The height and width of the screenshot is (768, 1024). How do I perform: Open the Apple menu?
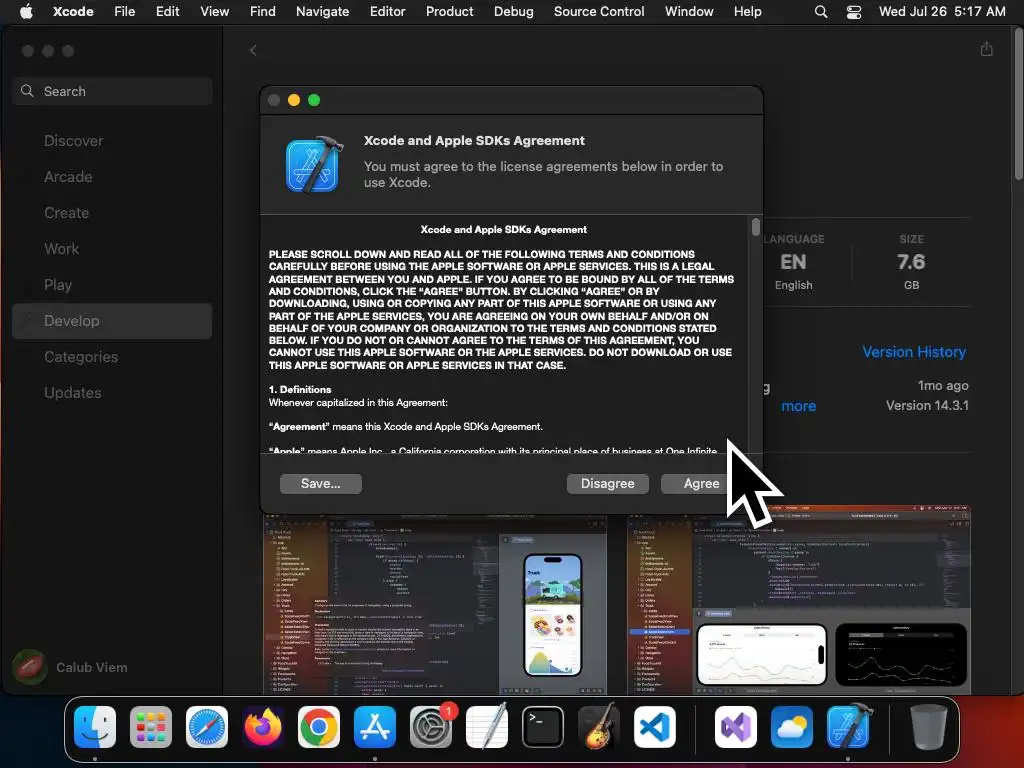[26, 11]
